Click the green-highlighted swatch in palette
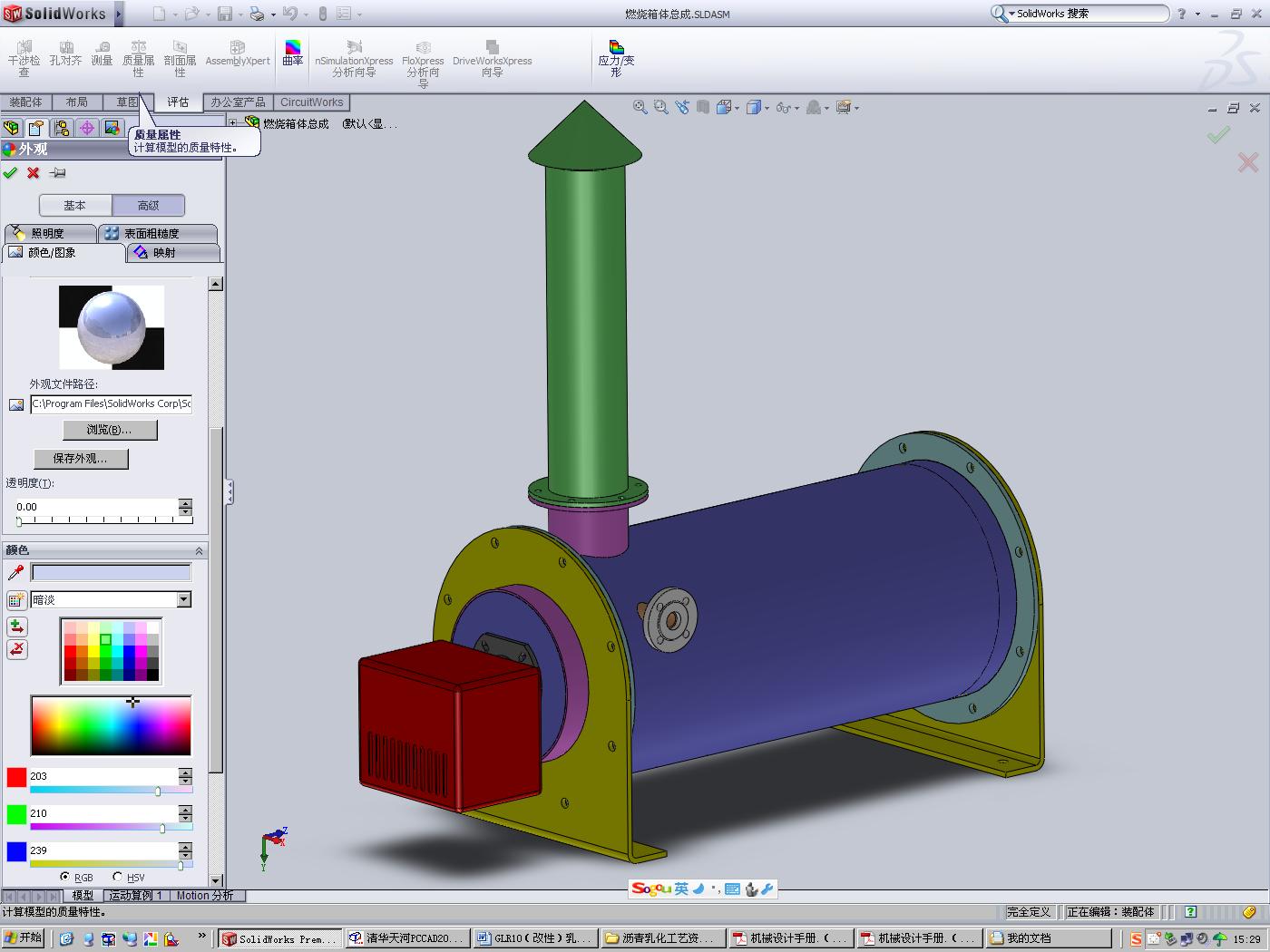 (x=105, y=640)
